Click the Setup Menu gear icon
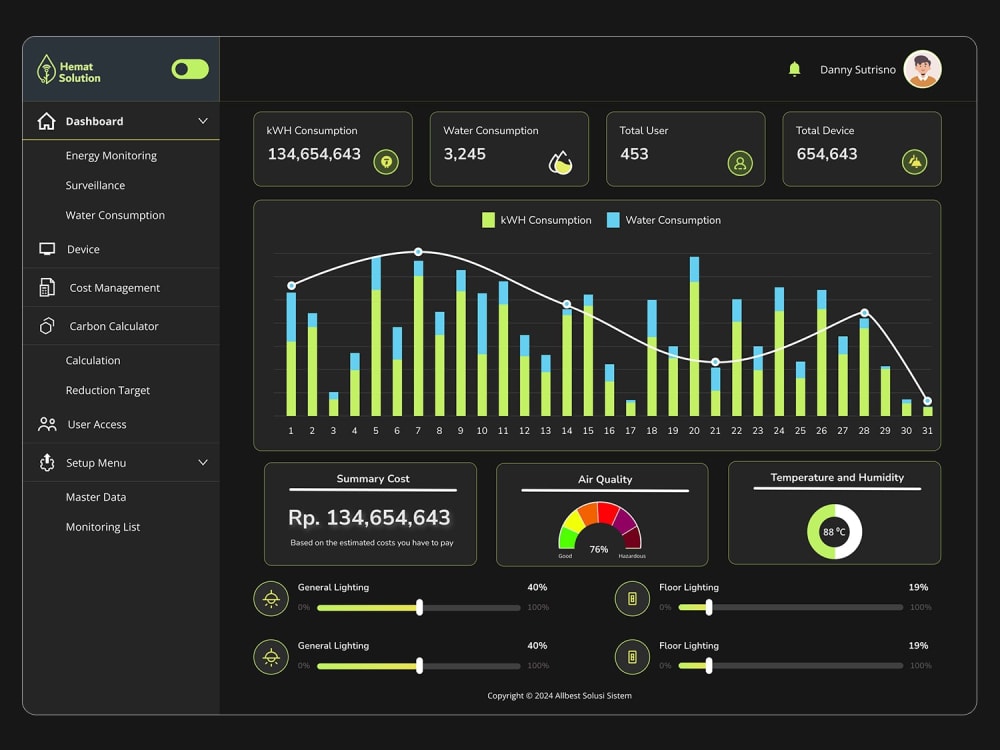This screenshot has height=750, width=1000. click(47, 462)
